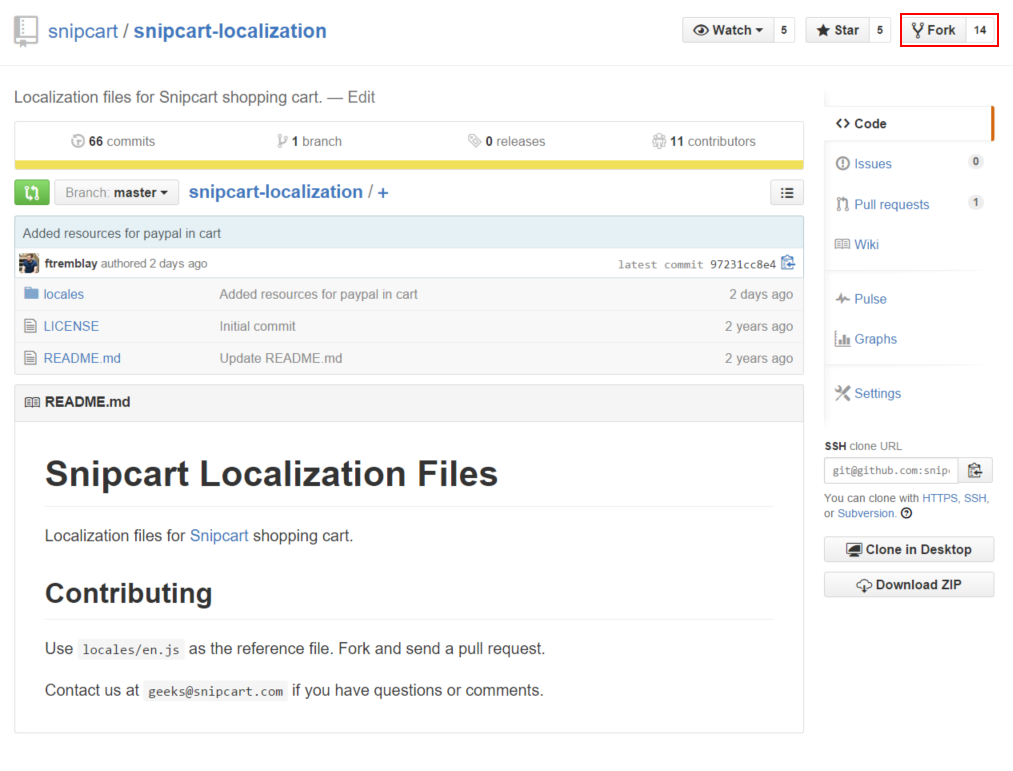Click the Pull requests count badge 1
The height and width of the screenshot is (771, 1013).
[976, 202]
